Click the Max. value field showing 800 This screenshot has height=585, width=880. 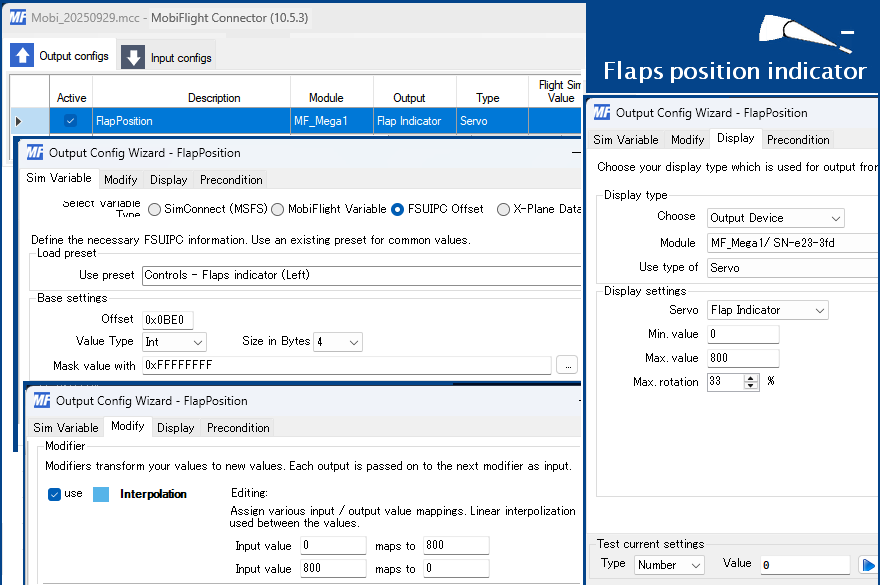[x=742, y=358]
